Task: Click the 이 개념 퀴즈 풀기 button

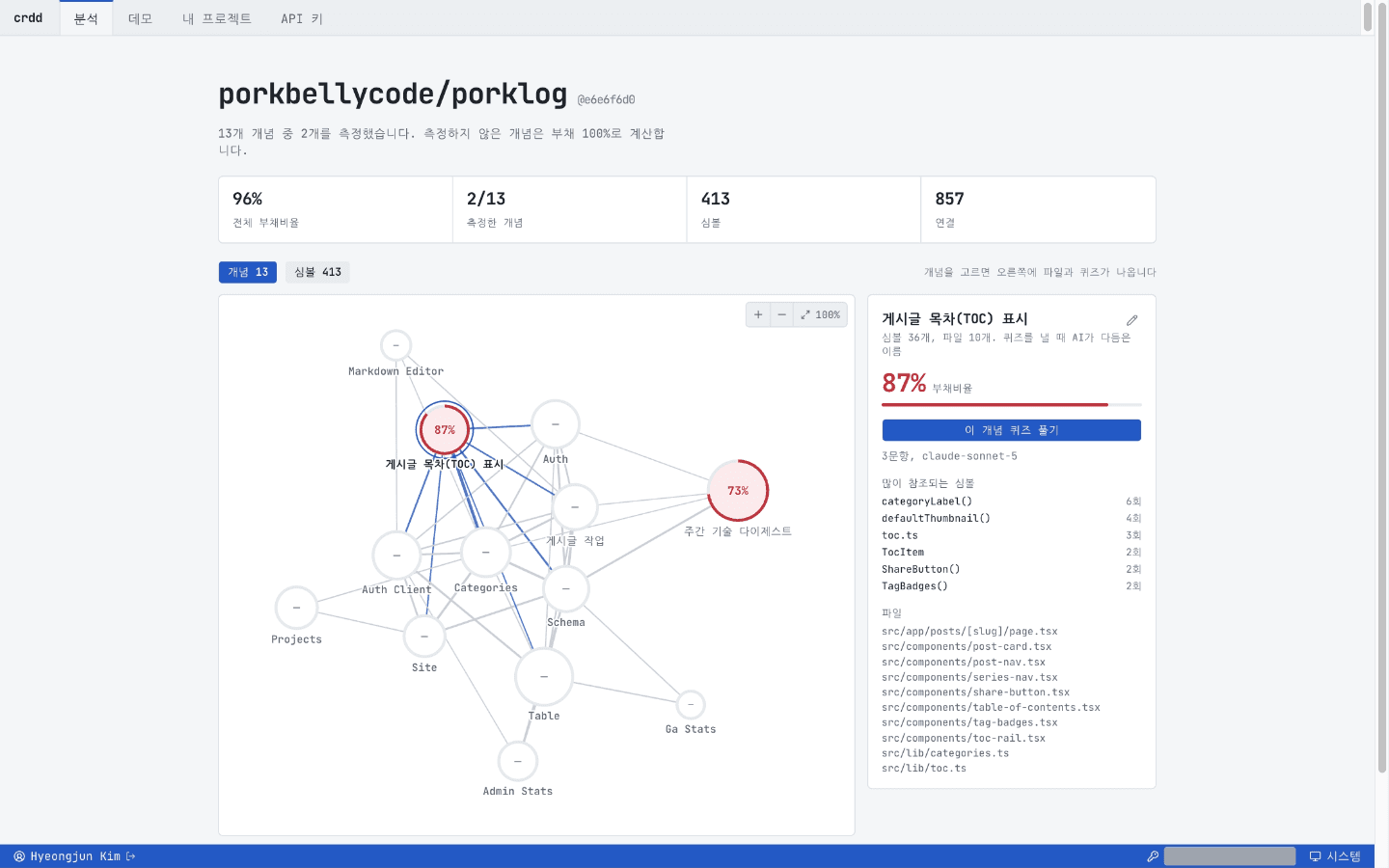Action: [x=1012, y=430]
